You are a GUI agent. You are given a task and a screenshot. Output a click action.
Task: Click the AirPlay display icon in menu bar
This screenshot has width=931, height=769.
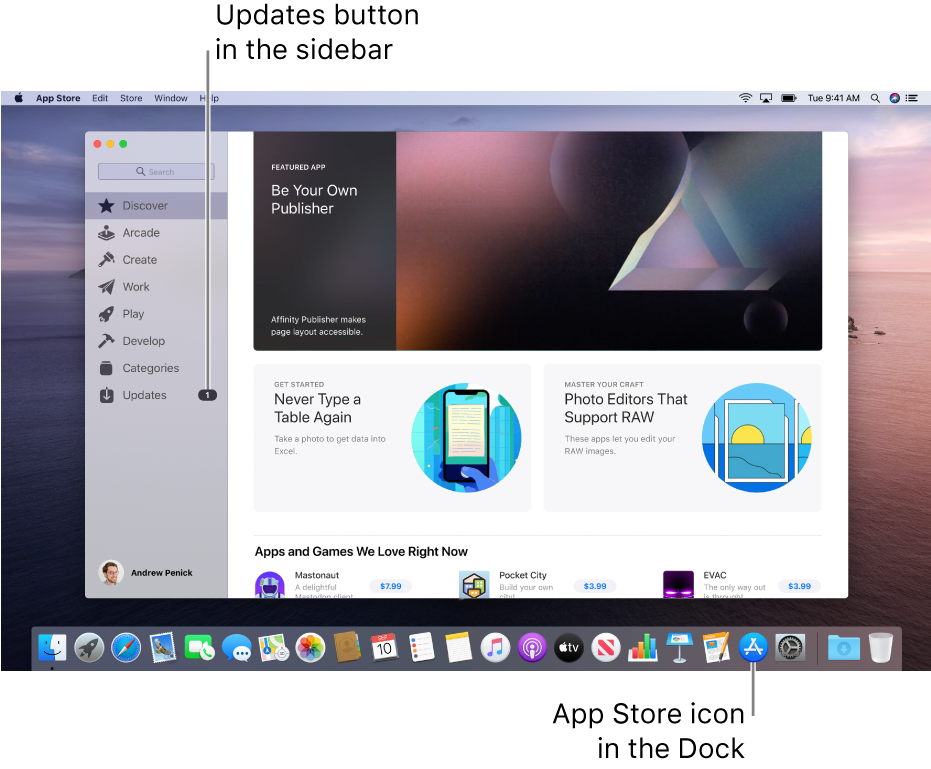[766, 98]
